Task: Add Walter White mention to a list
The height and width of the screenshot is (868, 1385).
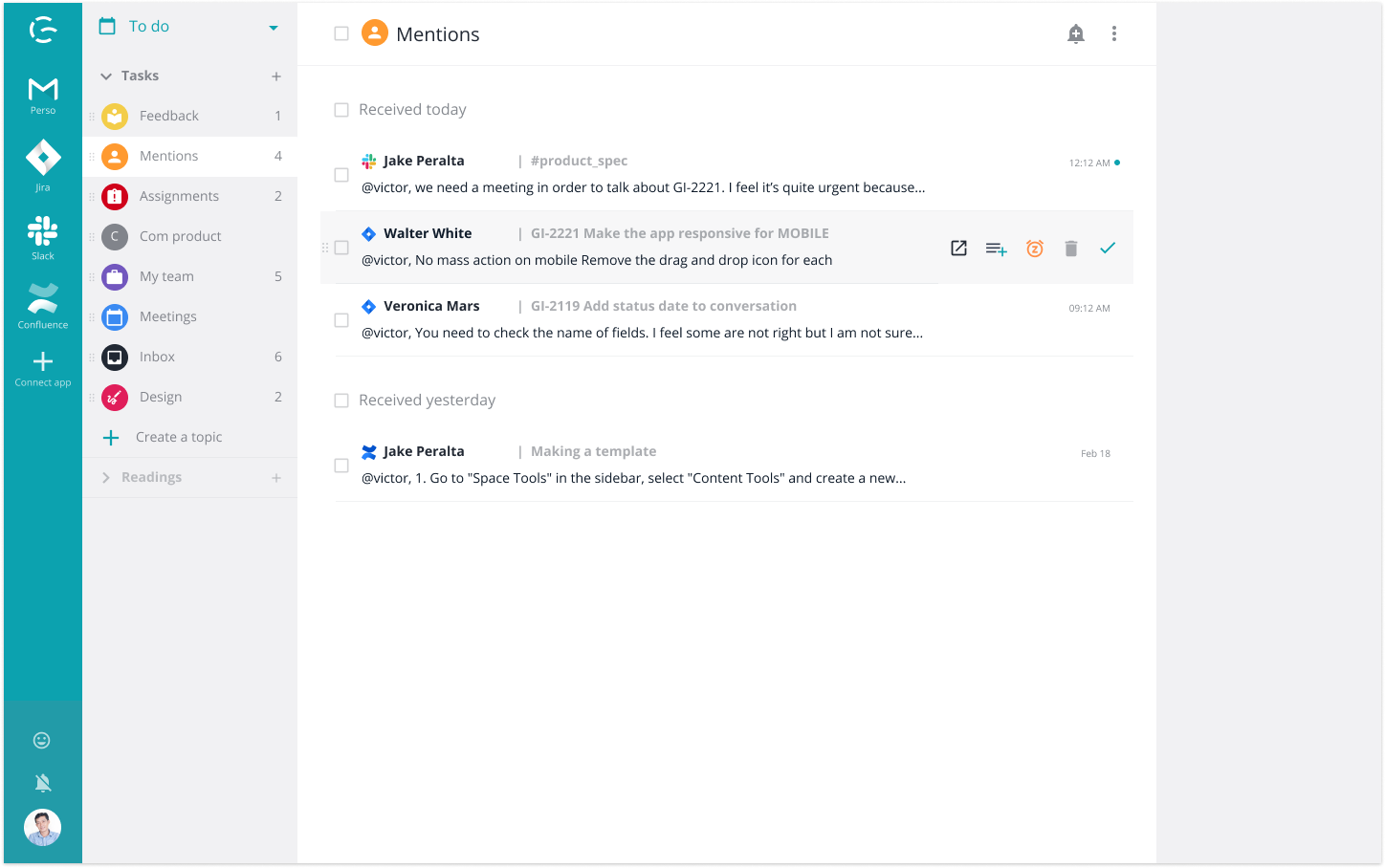Action: click(996, 250)
